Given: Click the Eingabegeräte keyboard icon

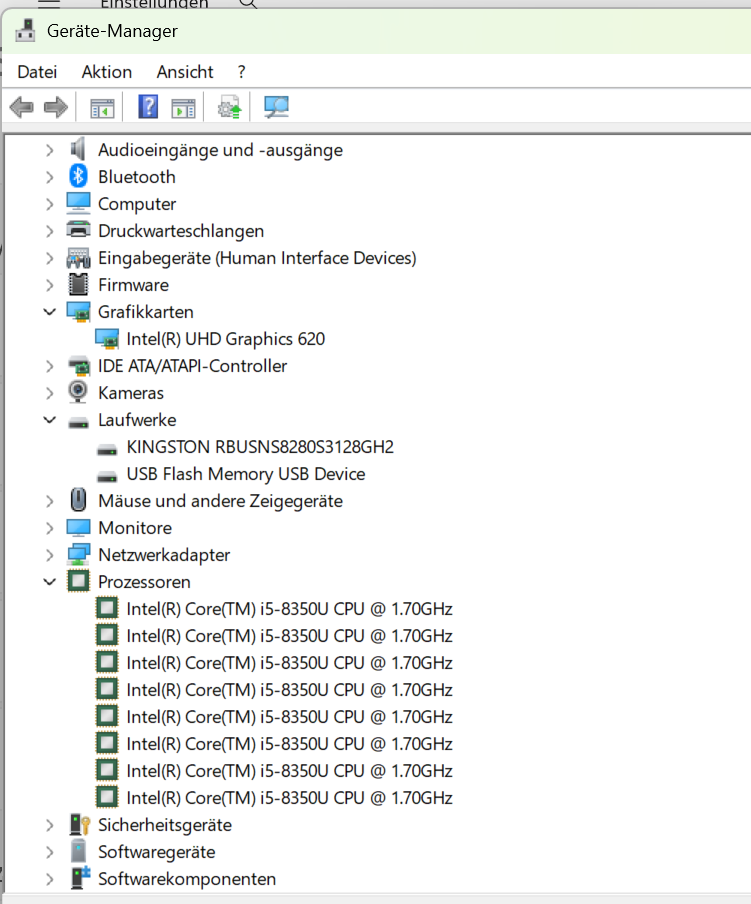Looking at the screenshot, I should tap(78, 258).
